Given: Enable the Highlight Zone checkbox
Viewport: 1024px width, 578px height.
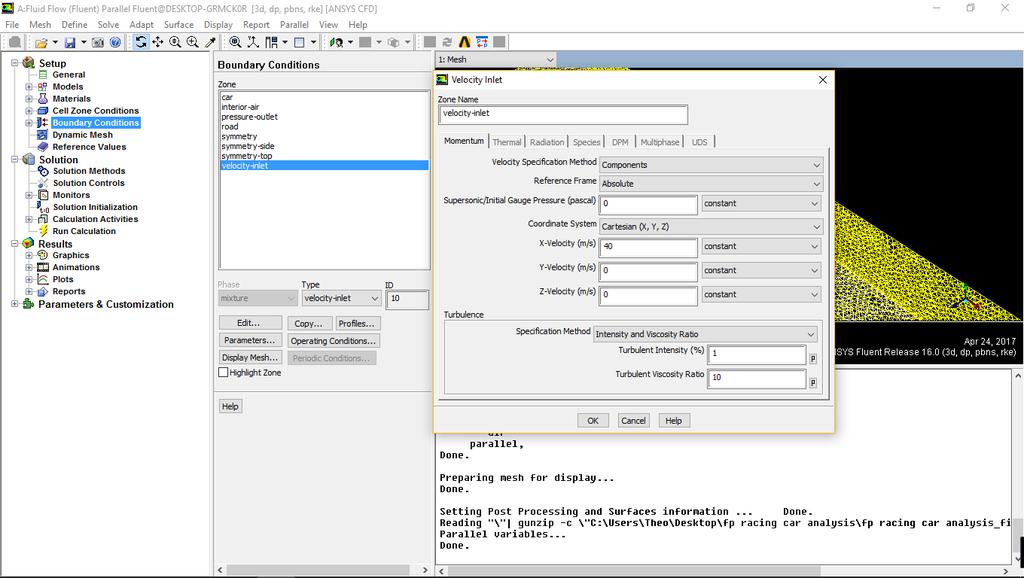Looking at the screenshot, I should (223, 372).
